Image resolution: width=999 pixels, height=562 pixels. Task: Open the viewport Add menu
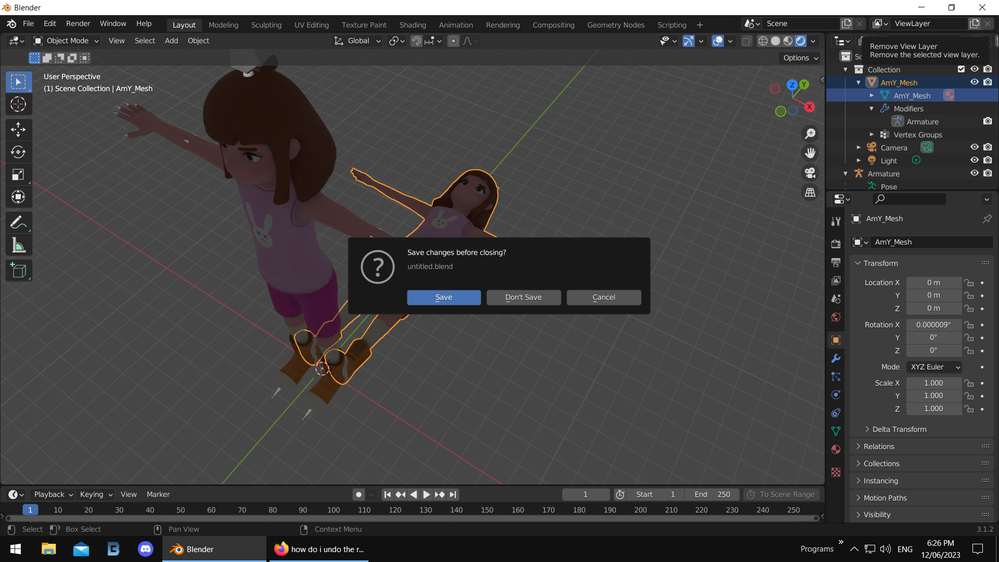pyautogui.click(x=171, y=41)
